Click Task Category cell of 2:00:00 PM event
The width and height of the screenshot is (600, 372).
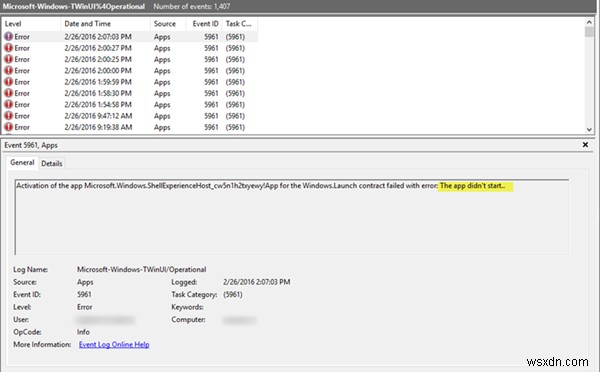235,71
